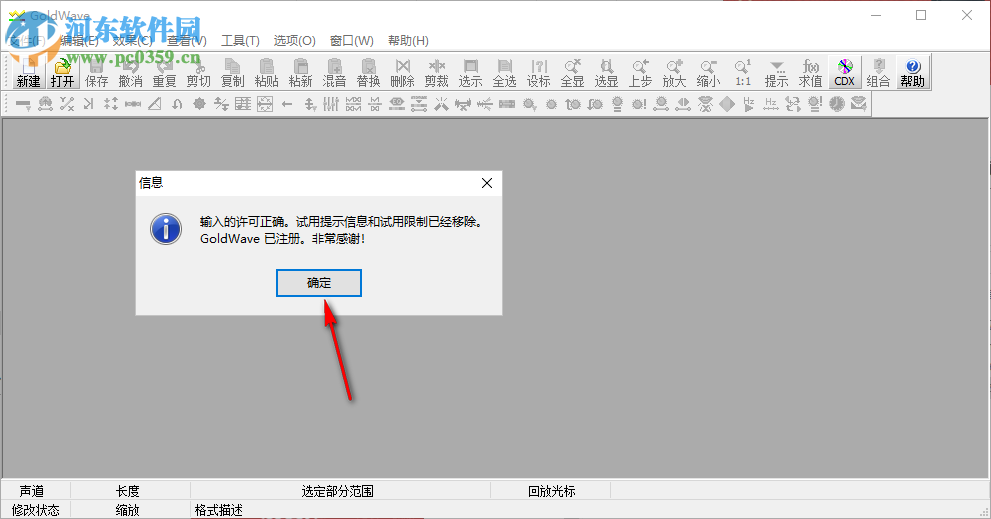This screenshot has height=519, width=991.
Task: Click the Hz playback-rate effect icon
Action: point(749,104)
